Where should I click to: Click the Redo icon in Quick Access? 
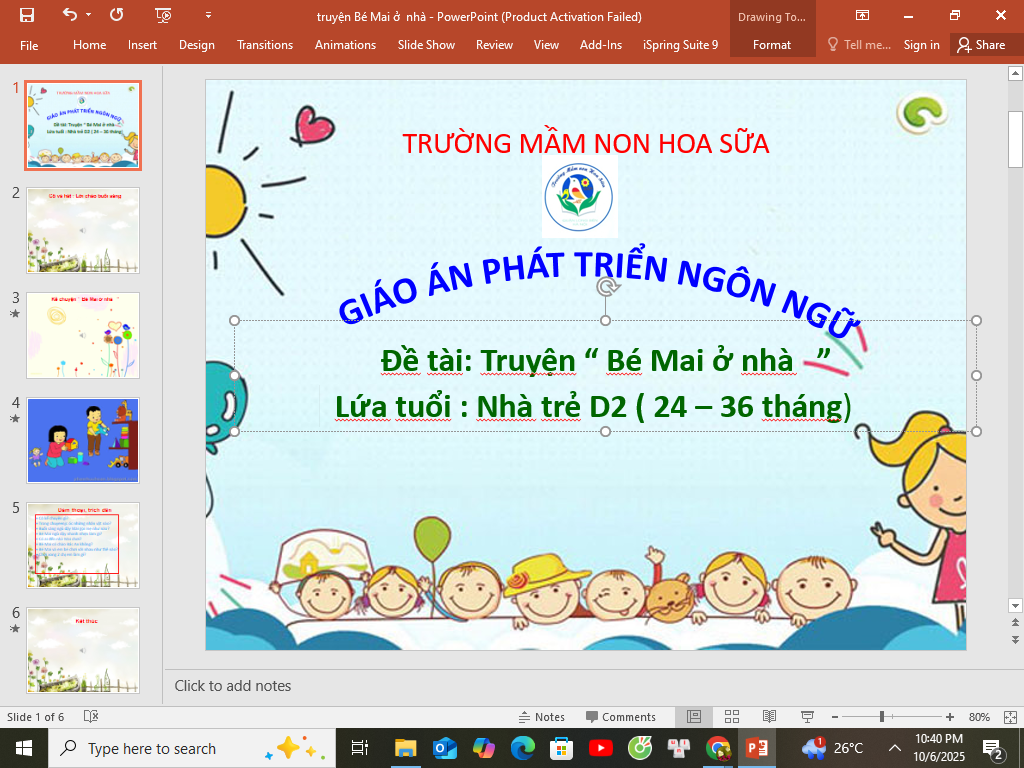click(x=117, y=16)
